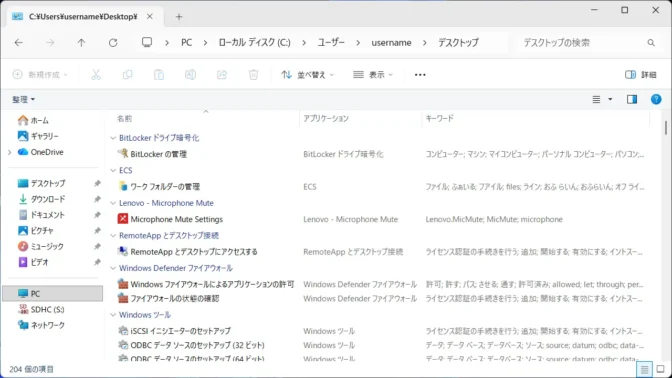The width and height of the screenshot is (672, 378).
Task: Collapse the RemoteApp とデスクトップ接続 group
Action: coord(113,236)
